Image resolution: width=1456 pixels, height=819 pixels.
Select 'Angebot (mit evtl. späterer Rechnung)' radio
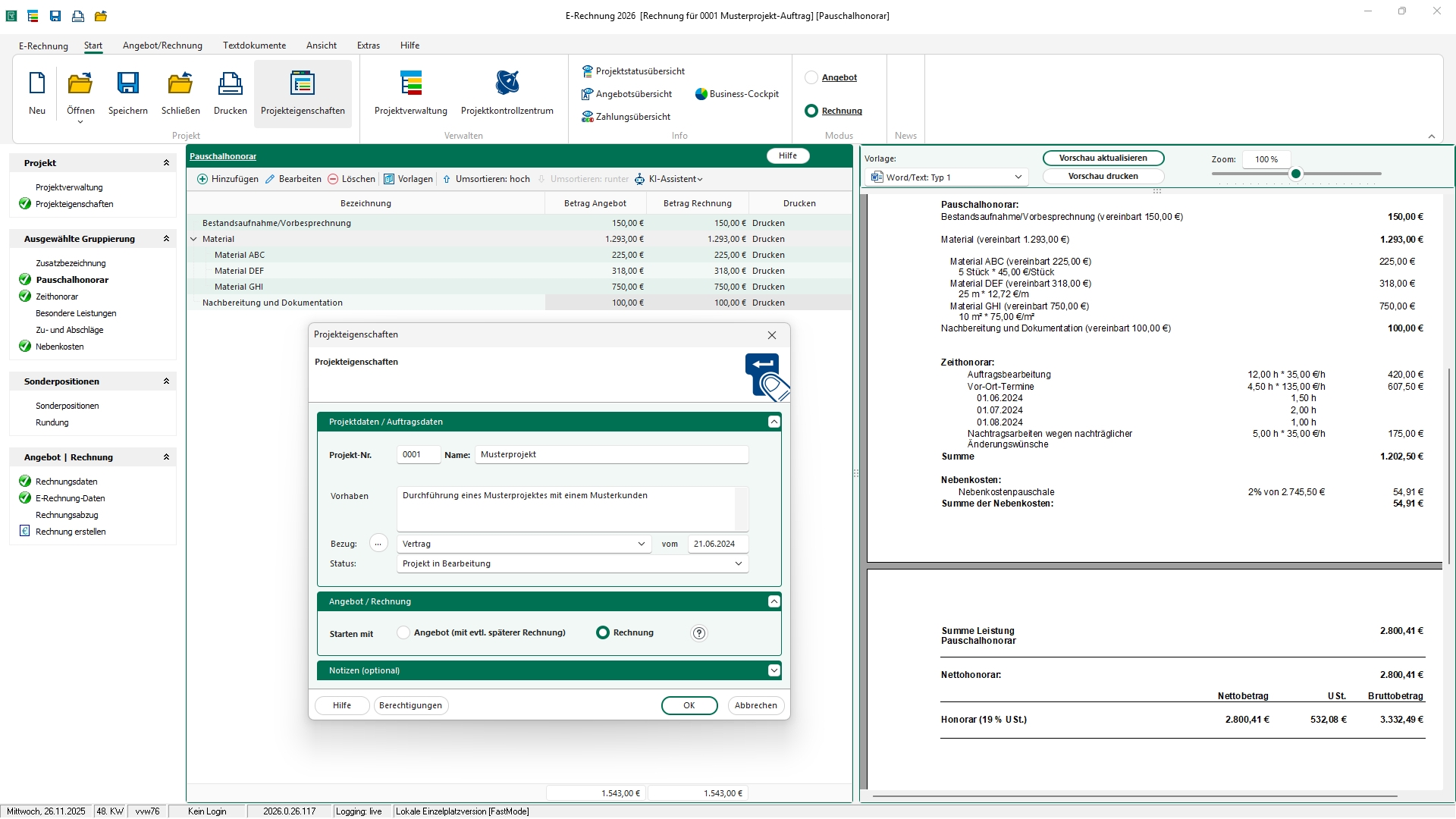click(x=403, y=632)
